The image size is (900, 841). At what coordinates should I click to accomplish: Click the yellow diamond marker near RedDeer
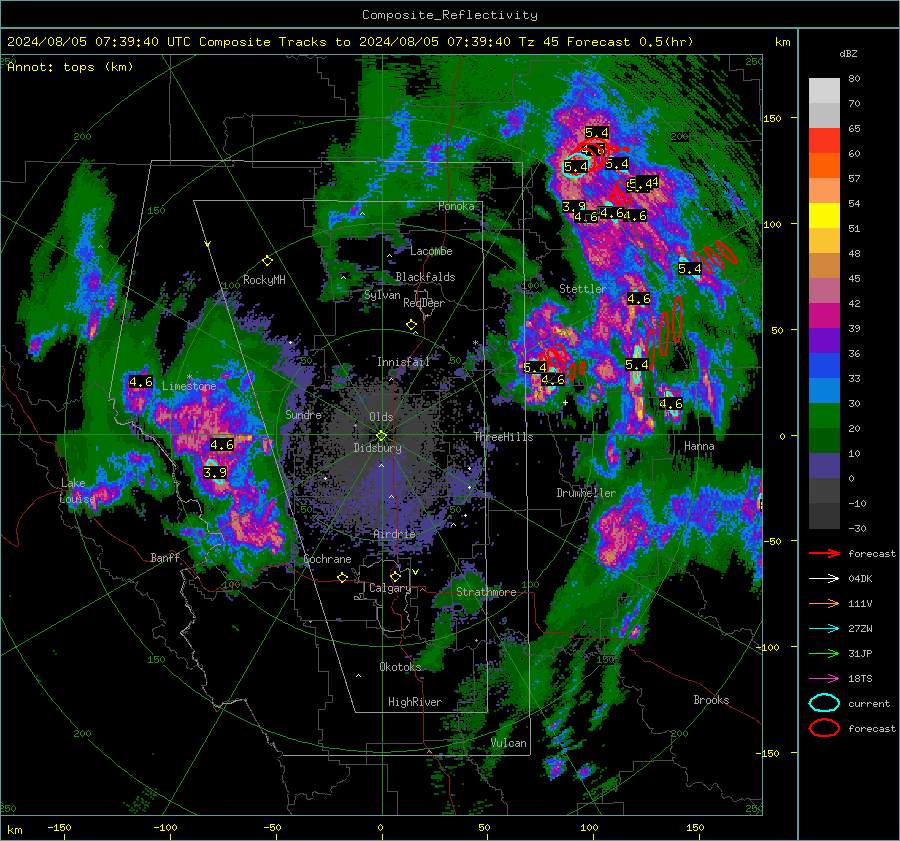(411, 325)
